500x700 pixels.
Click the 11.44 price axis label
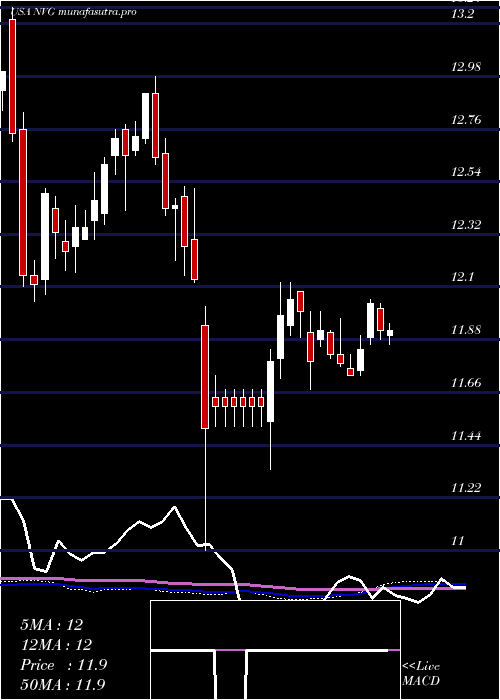point(467,435)
